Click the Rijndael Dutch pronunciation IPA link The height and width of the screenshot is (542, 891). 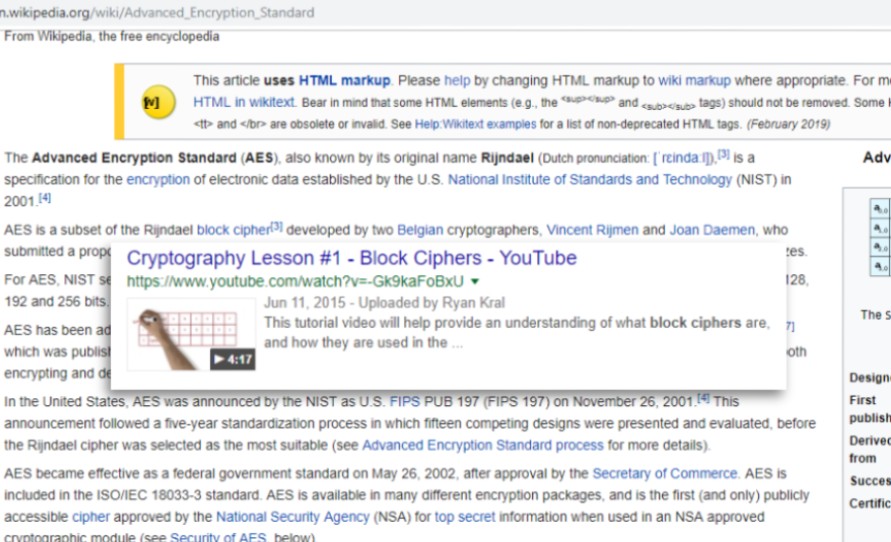coord(684,158)
